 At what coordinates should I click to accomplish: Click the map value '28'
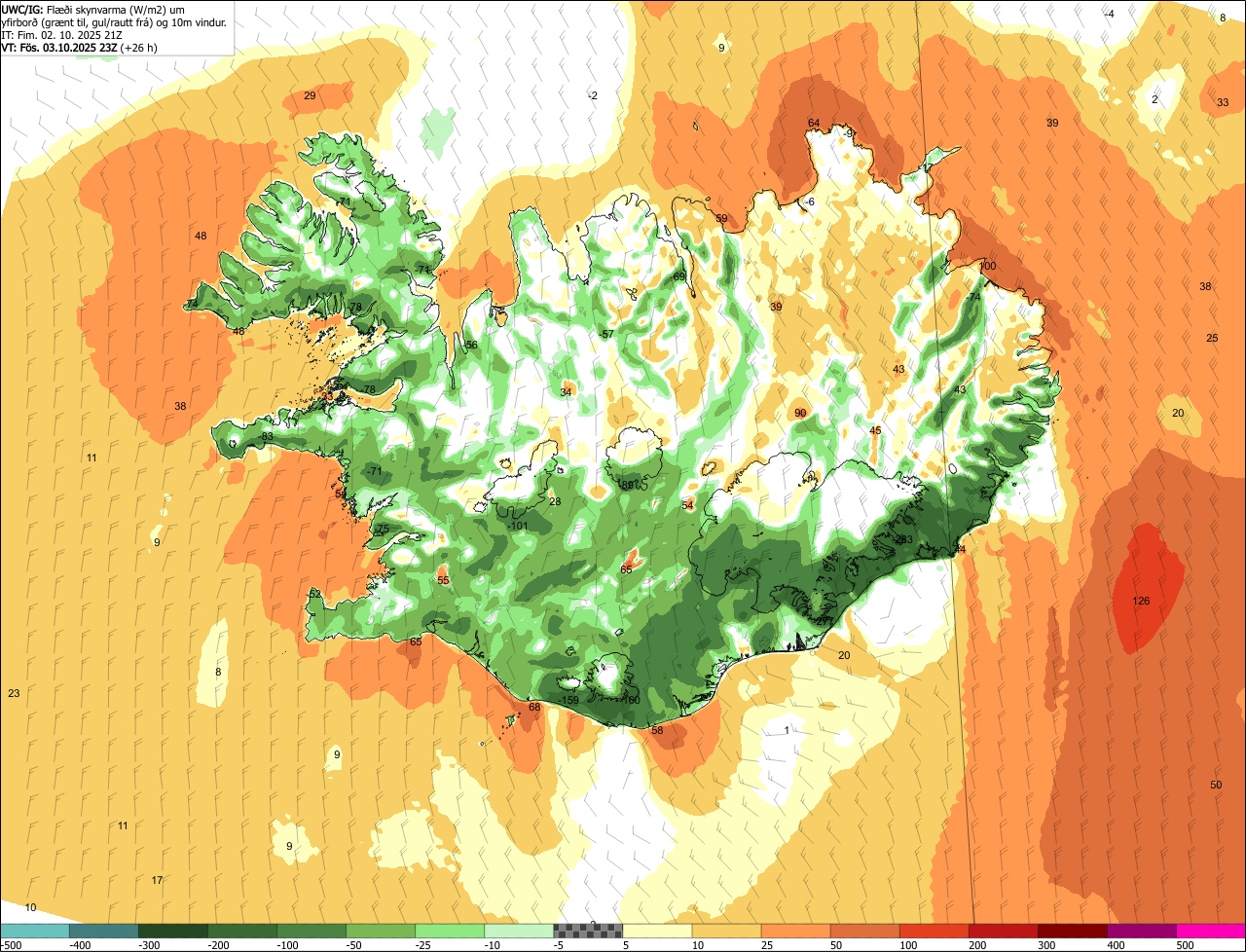pyautogui.click(x=555, y=501)
